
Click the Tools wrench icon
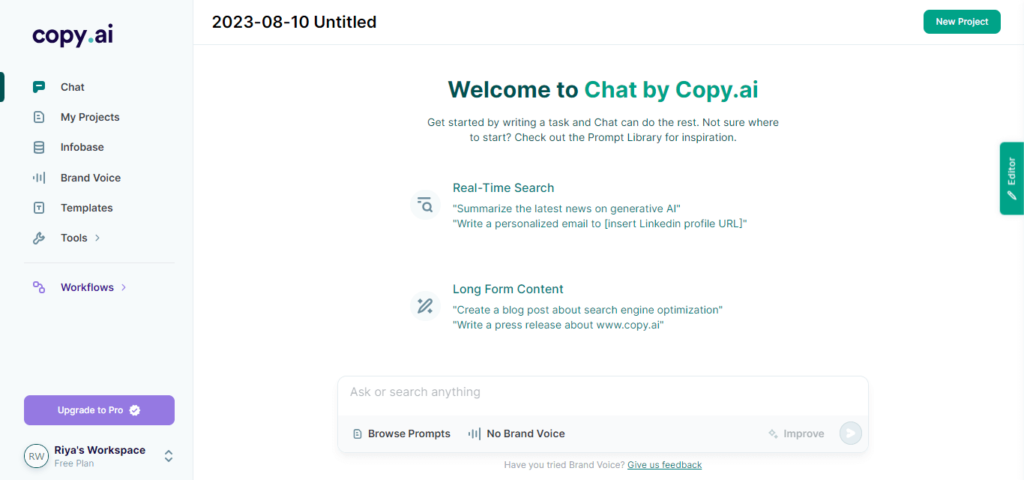(x=39, y=238)
